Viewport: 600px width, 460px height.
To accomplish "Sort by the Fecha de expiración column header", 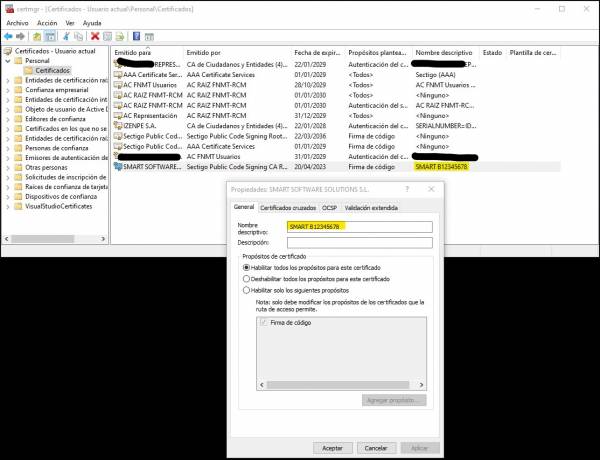I will (x=318, y=53).
